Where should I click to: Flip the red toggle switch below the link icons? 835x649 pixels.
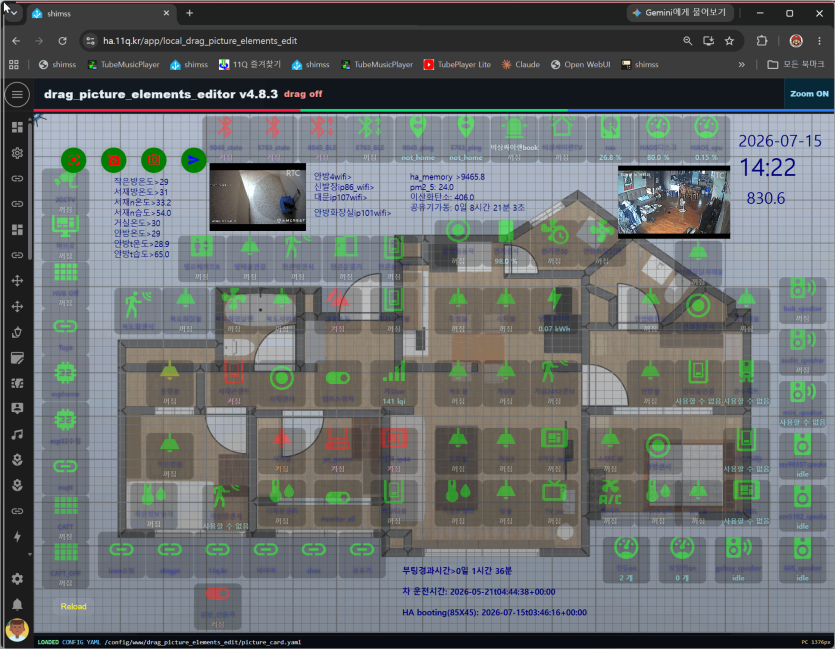tap(218, 594)
